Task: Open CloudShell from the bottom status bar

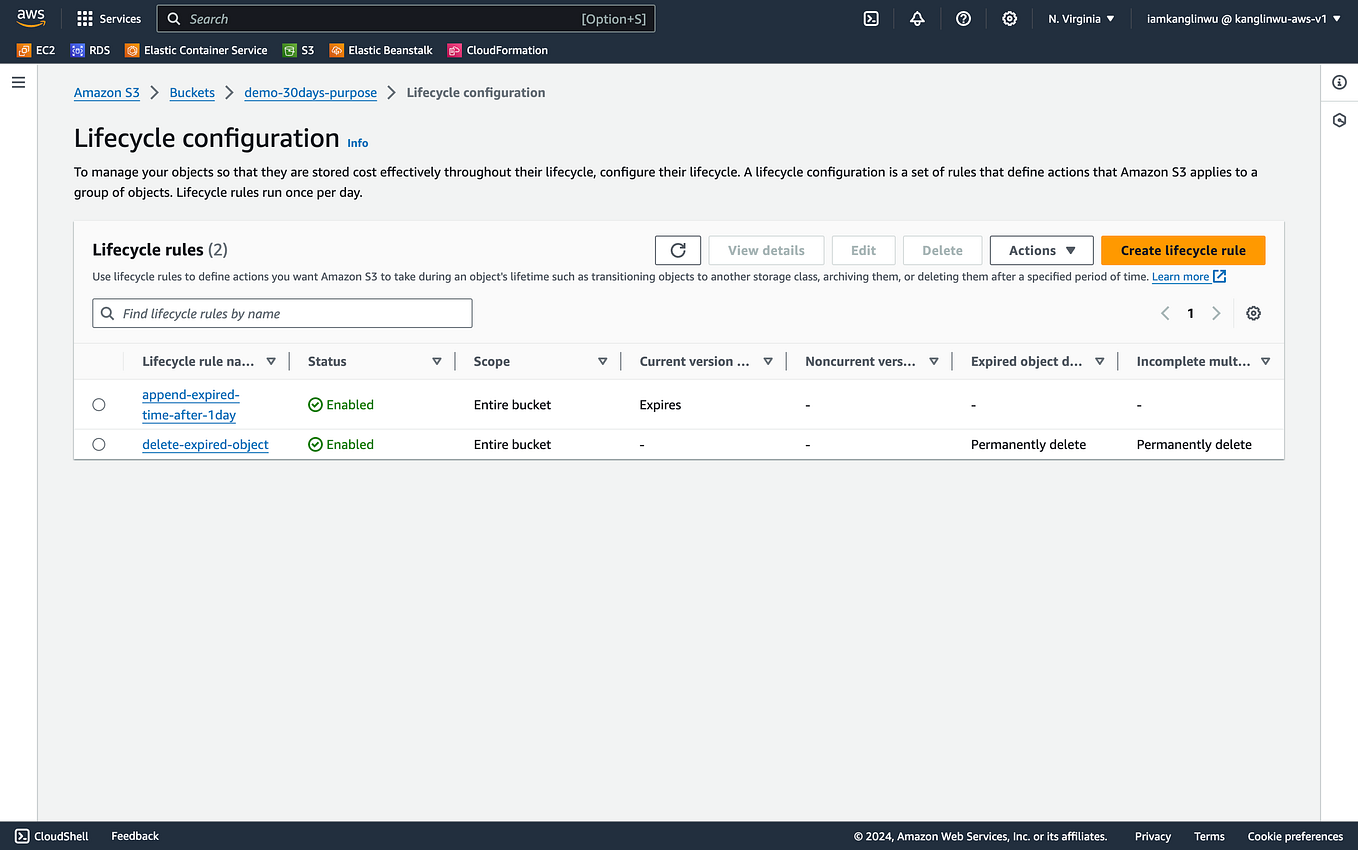Action: [50, 836]
